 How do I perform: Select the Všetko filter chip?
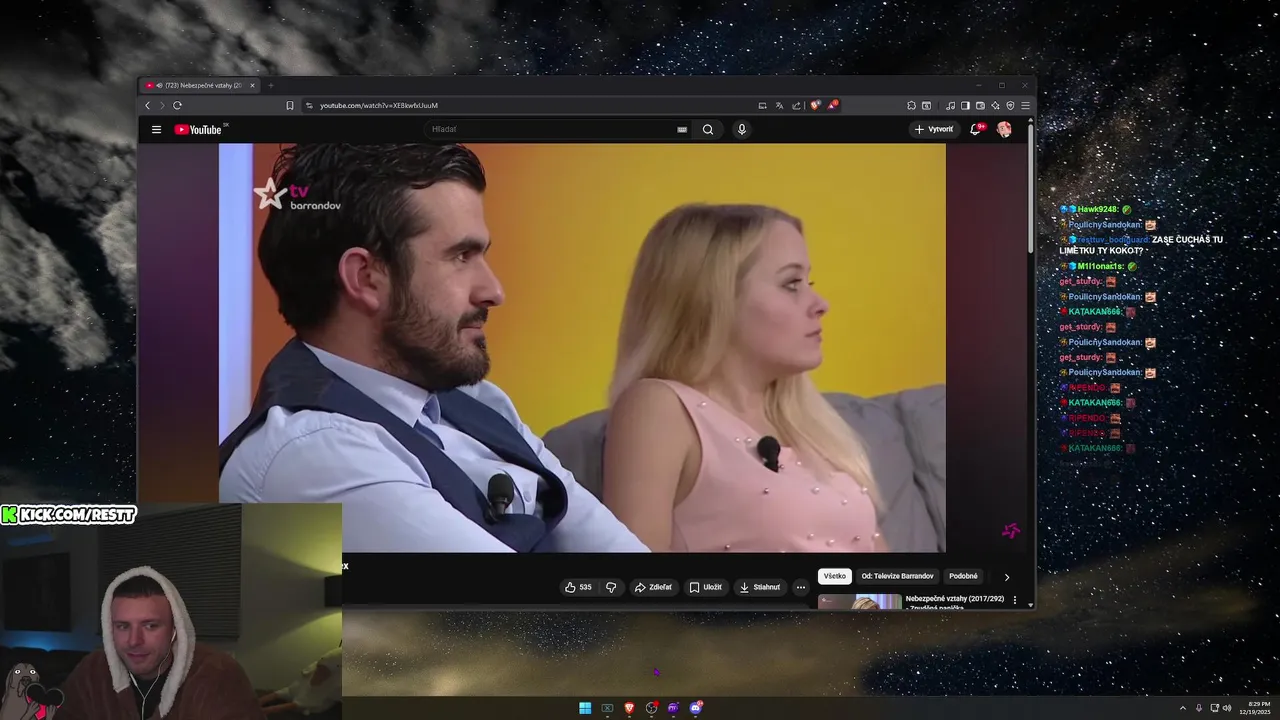point(835,576)
